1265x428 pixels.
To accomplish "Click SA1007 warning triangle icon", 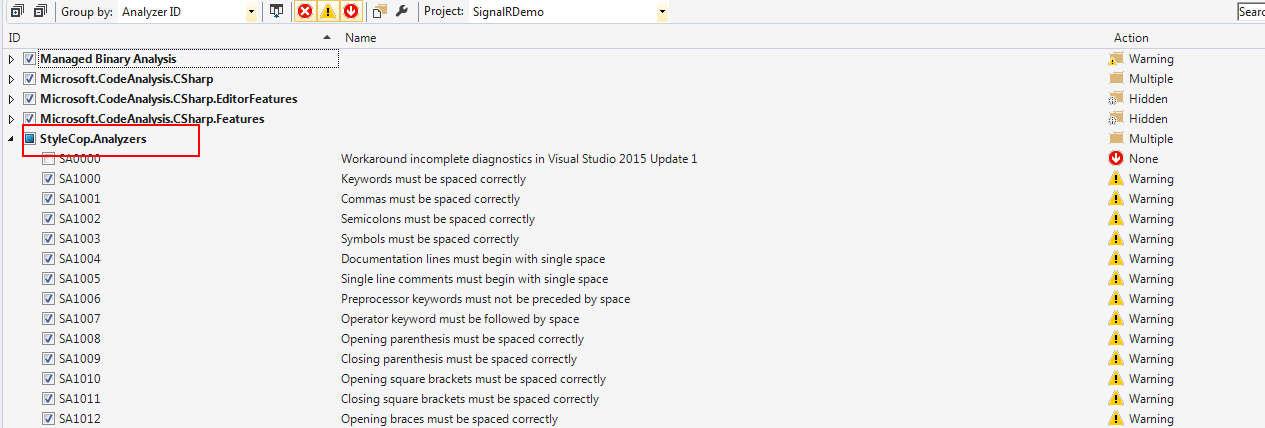I will pyautogui.click(x=1116, y=319).
